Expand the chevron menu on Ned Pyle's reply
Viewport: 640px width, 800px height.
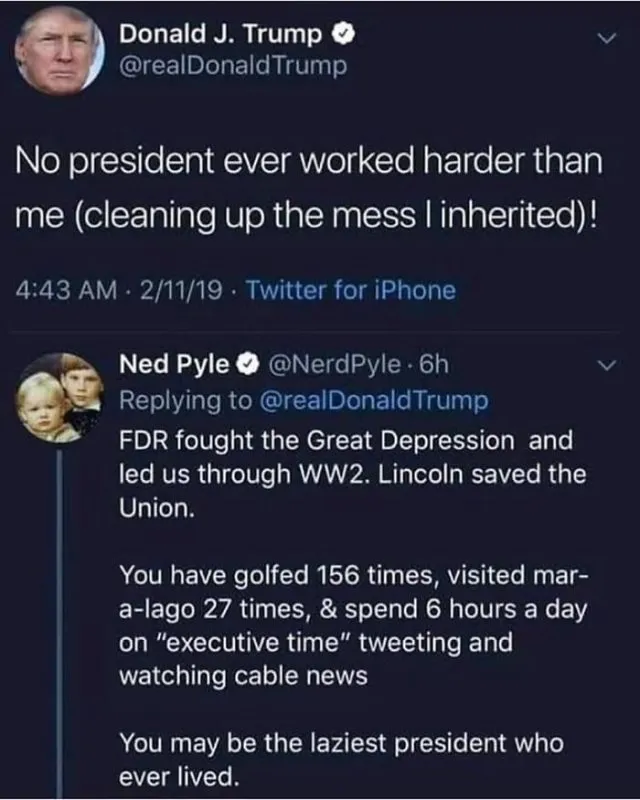pyautogui.click(x=602, y=368)
